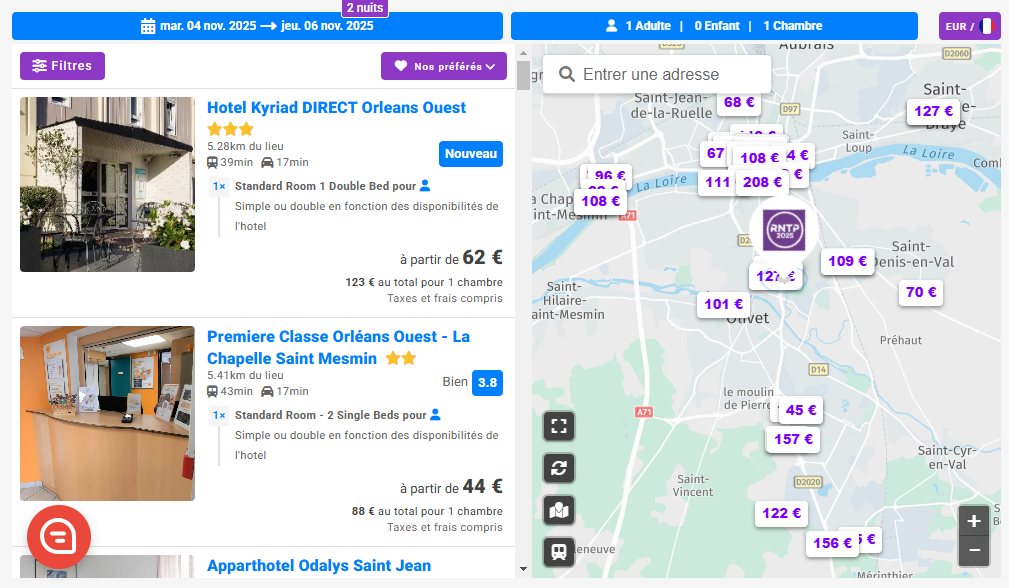Viewport: 1009px width, 588px height.
Task: Open Apparthotel Odalys Saint Jean link
Action: click(319, 565)
